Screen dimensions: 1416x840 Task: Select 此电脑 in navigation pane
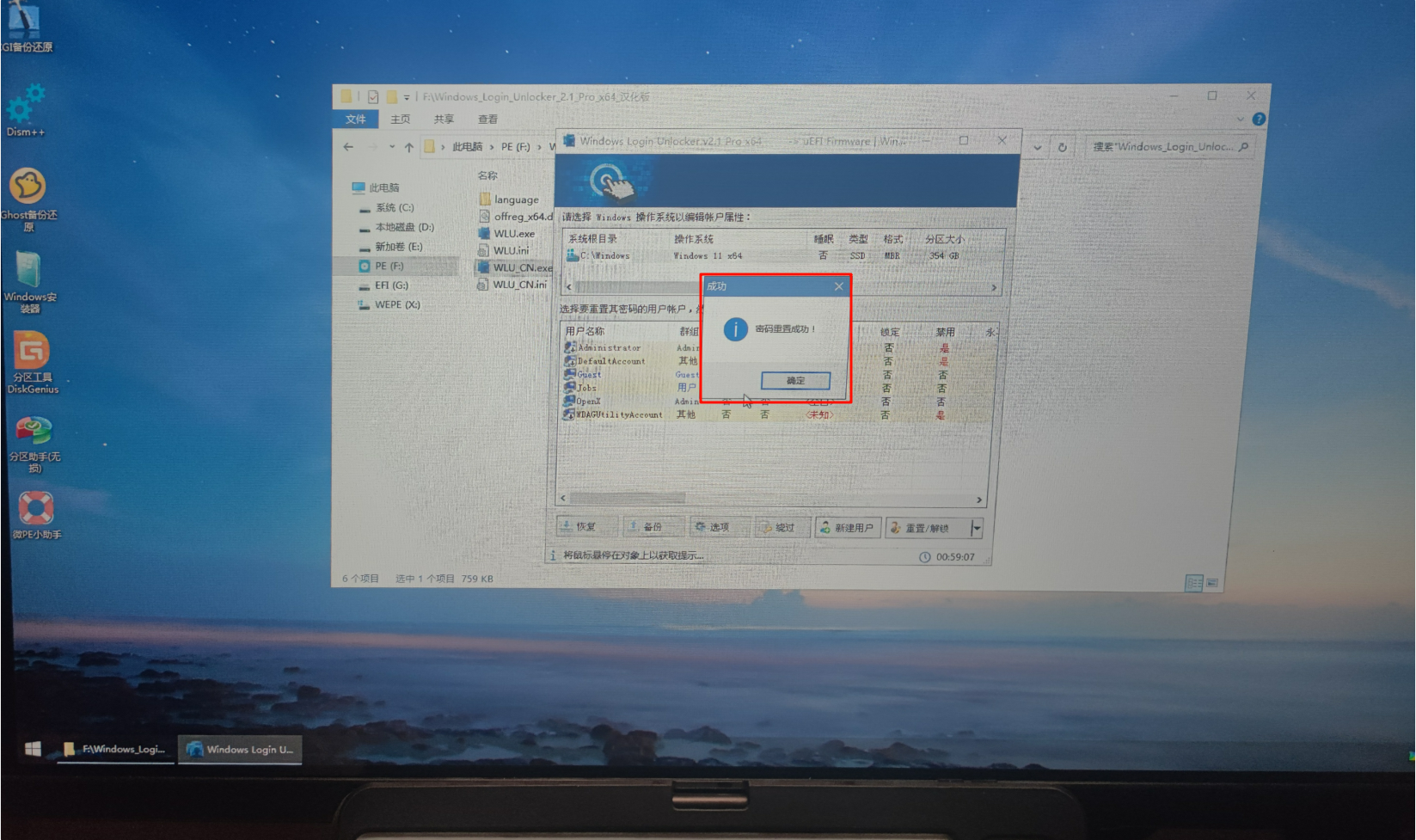376,187
